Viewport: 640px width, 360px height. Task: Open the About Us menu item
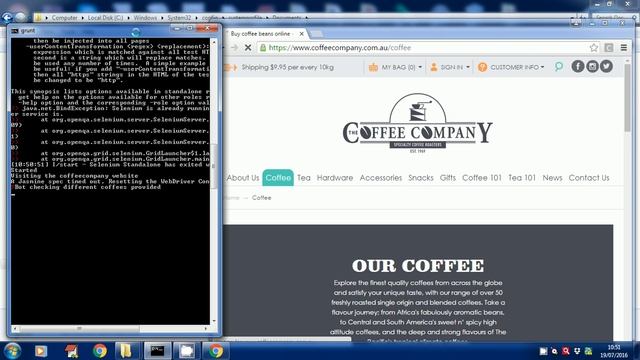(243, 178)
